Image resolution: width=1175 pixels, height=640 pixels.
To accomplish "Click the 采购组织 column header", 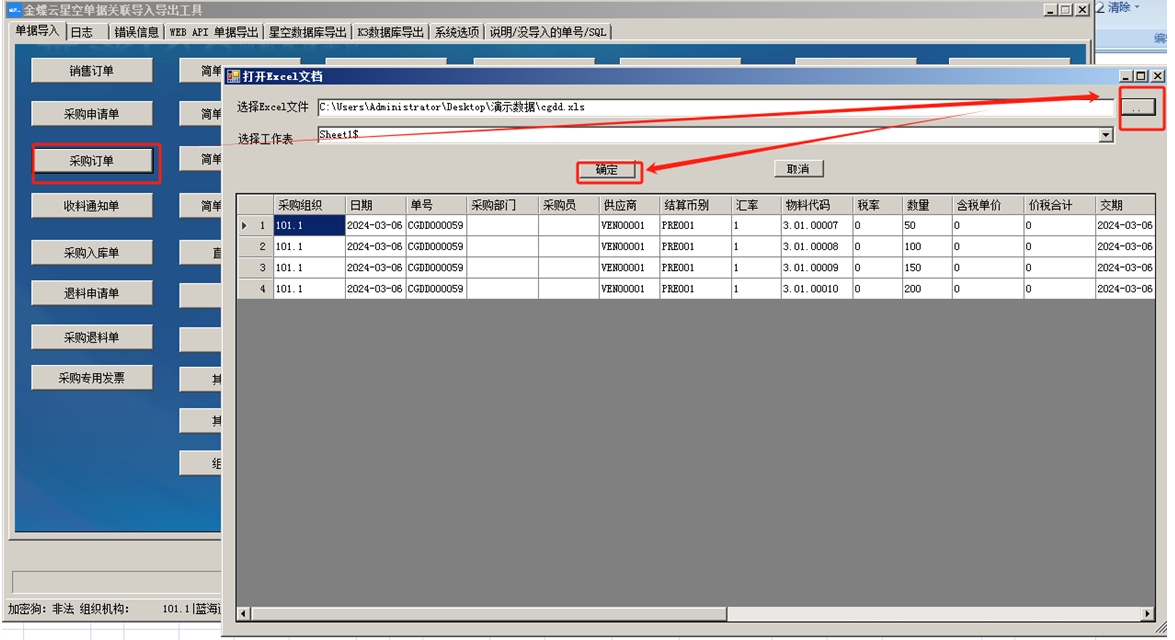I will pyautogui.click(x=309, y=205).
